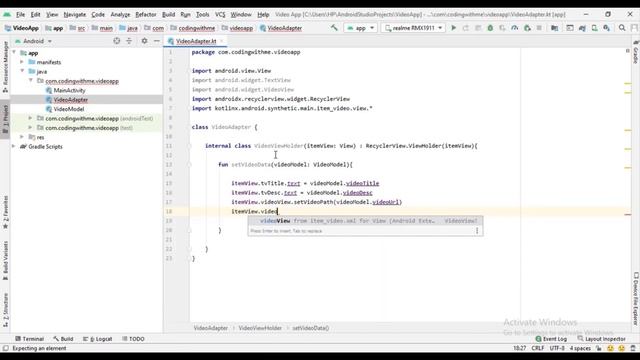640x360 pixels.
Task: Open the Run Anything icon in the toolbar
Action: coord(570,28)
